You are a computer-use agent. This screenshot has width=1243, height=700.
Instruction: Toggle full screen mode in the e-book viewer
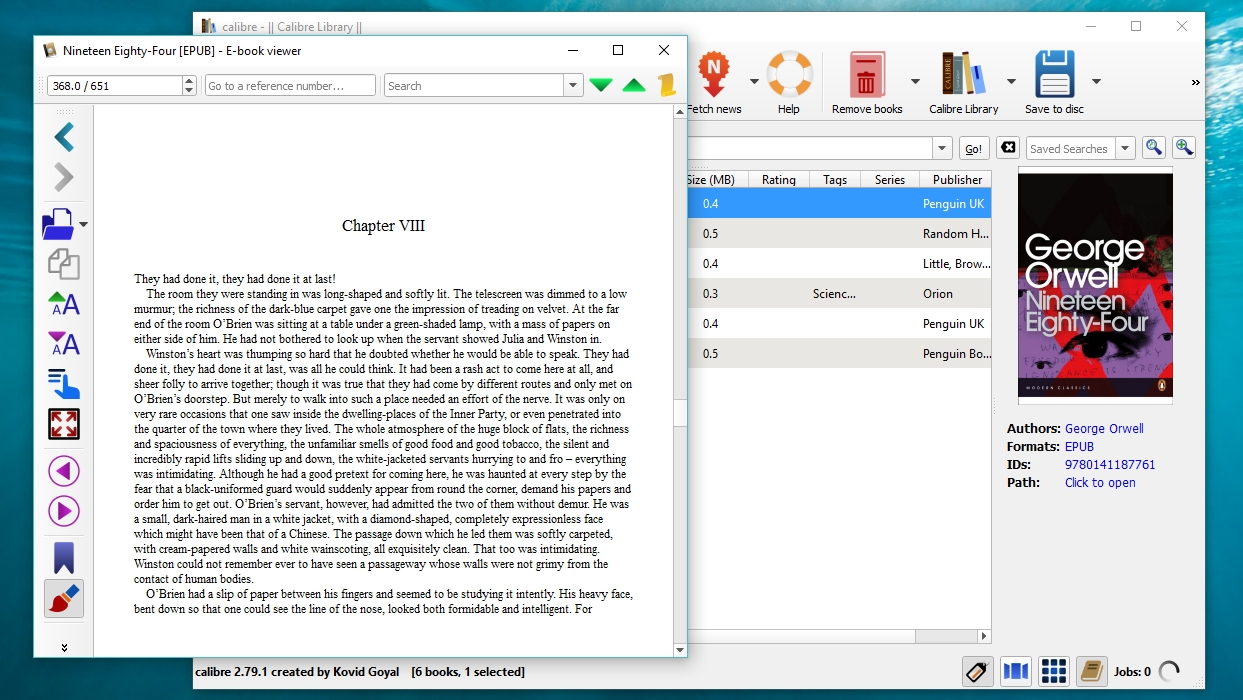tap(63, 424)
